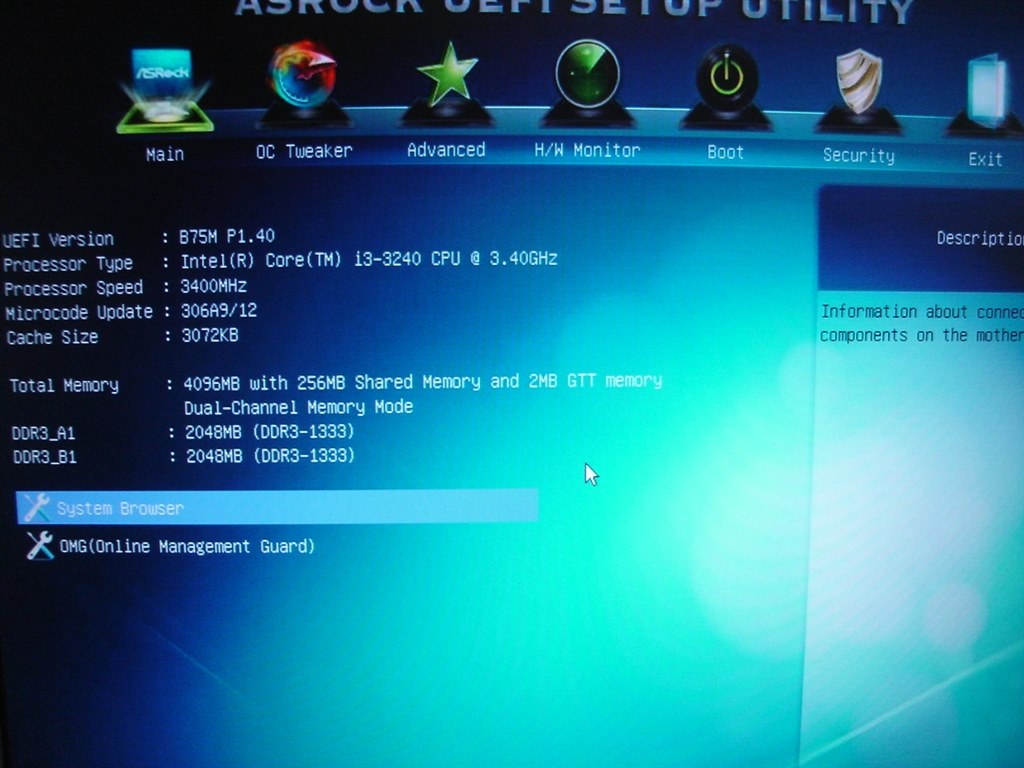Click the UEFI Version label
Screen dimensions: 1024x768
[58, 240]
